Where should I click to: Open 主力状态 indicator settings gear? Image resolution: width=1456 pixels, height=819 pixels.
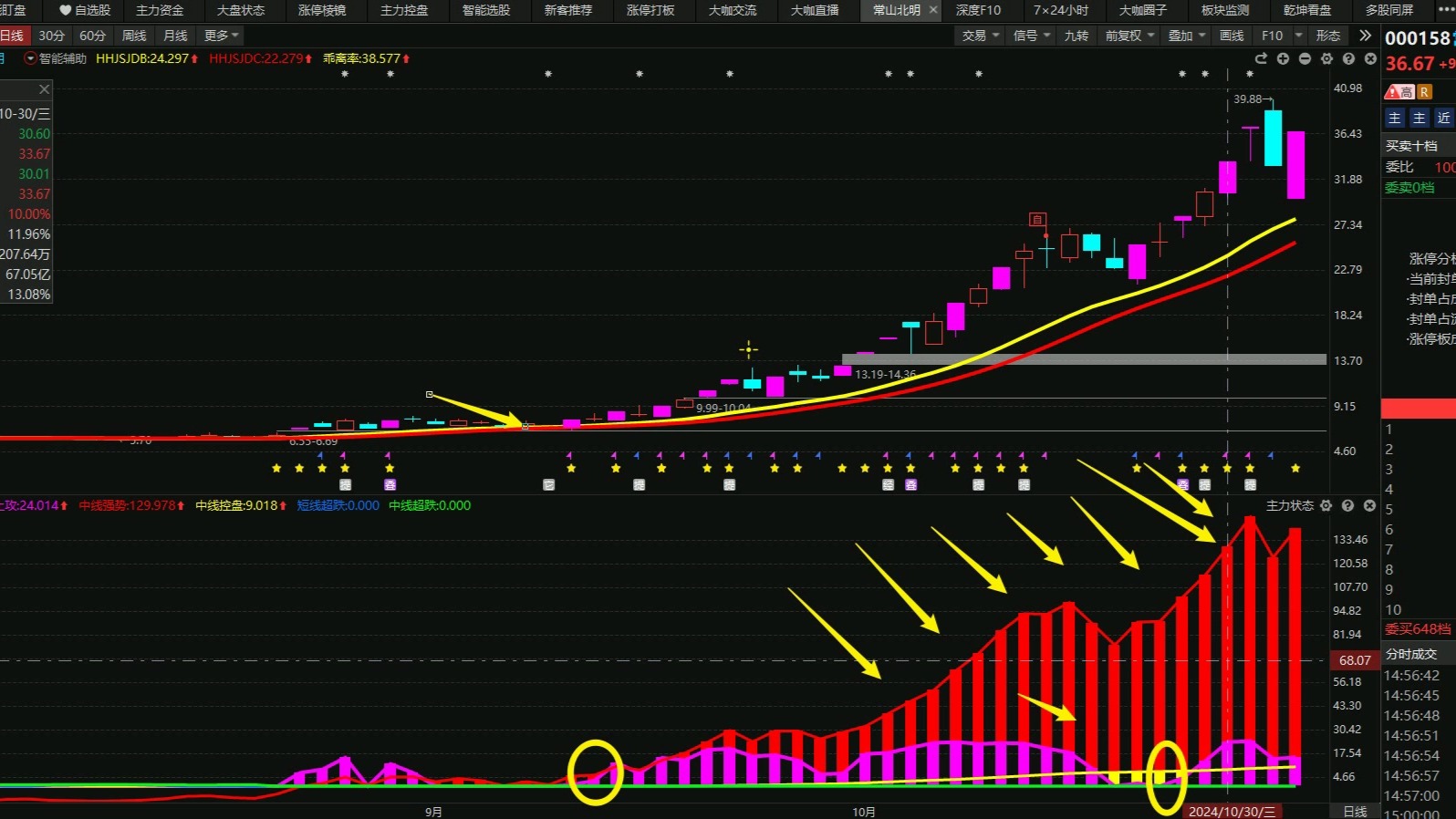(x=1326, y=505)
